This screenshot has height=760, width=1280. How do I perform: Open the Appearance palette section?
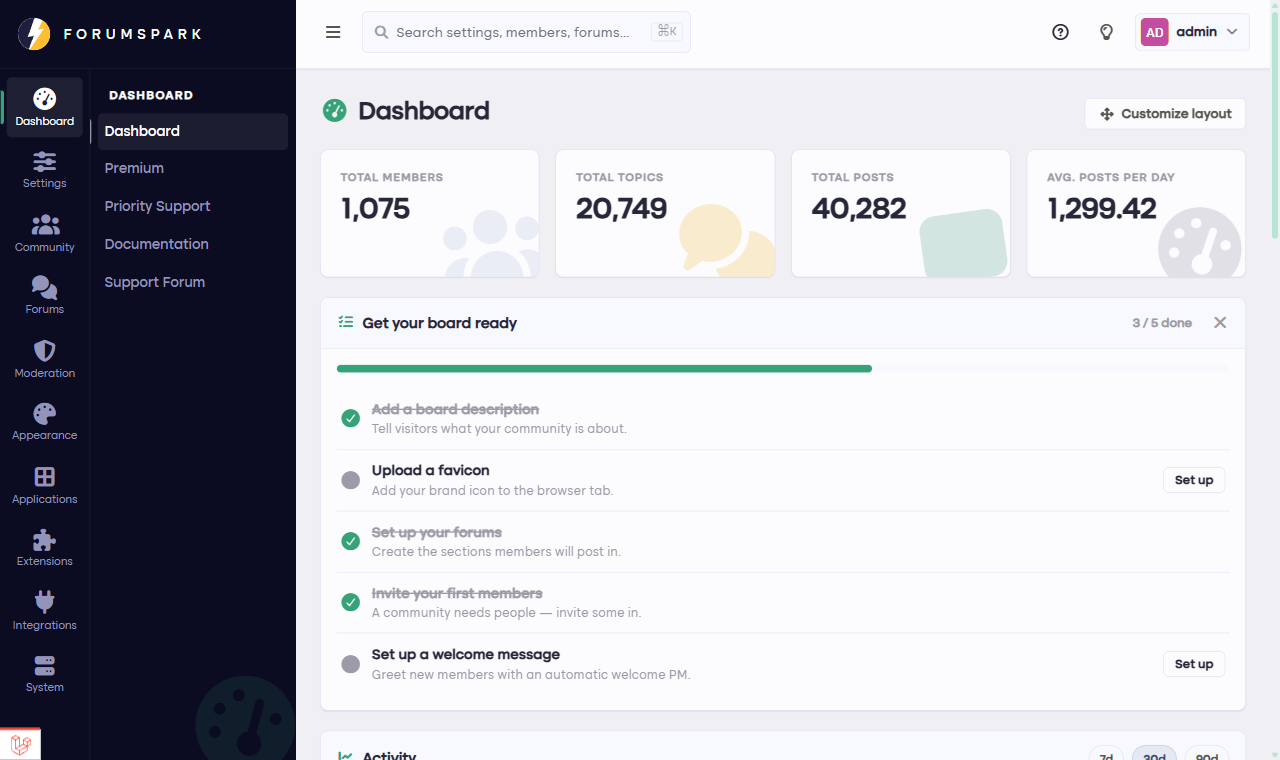(x=45, y=422)
